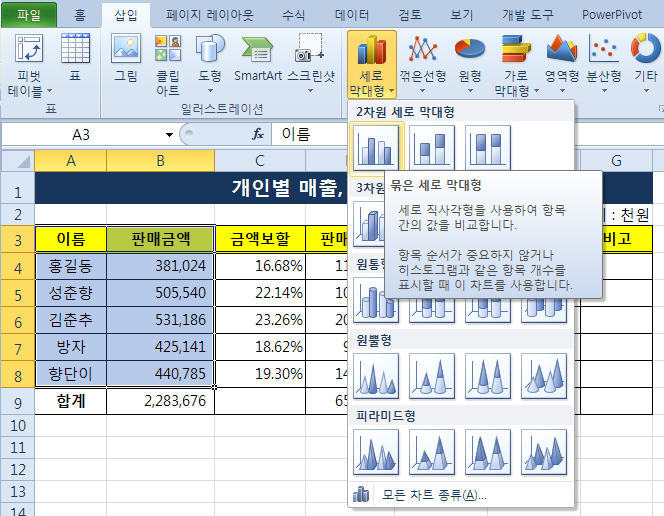The width and height of the screenshot is (664, 516).
Task: Open the Name Box dropdown arrow
Action: pos(169,134)
